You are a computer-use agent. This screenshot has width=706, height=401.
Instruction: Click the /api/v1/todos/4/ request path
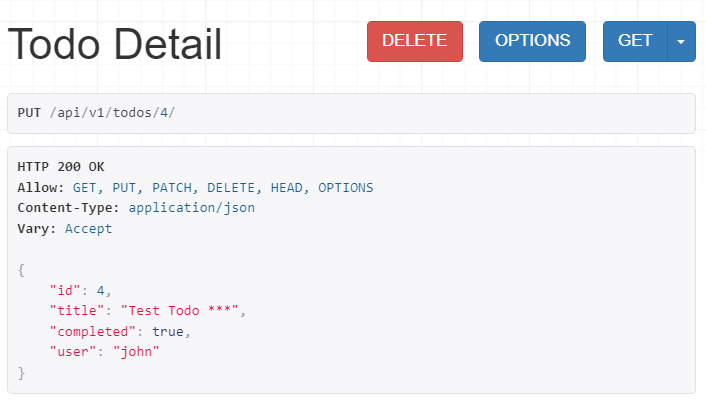coord(112,113)
